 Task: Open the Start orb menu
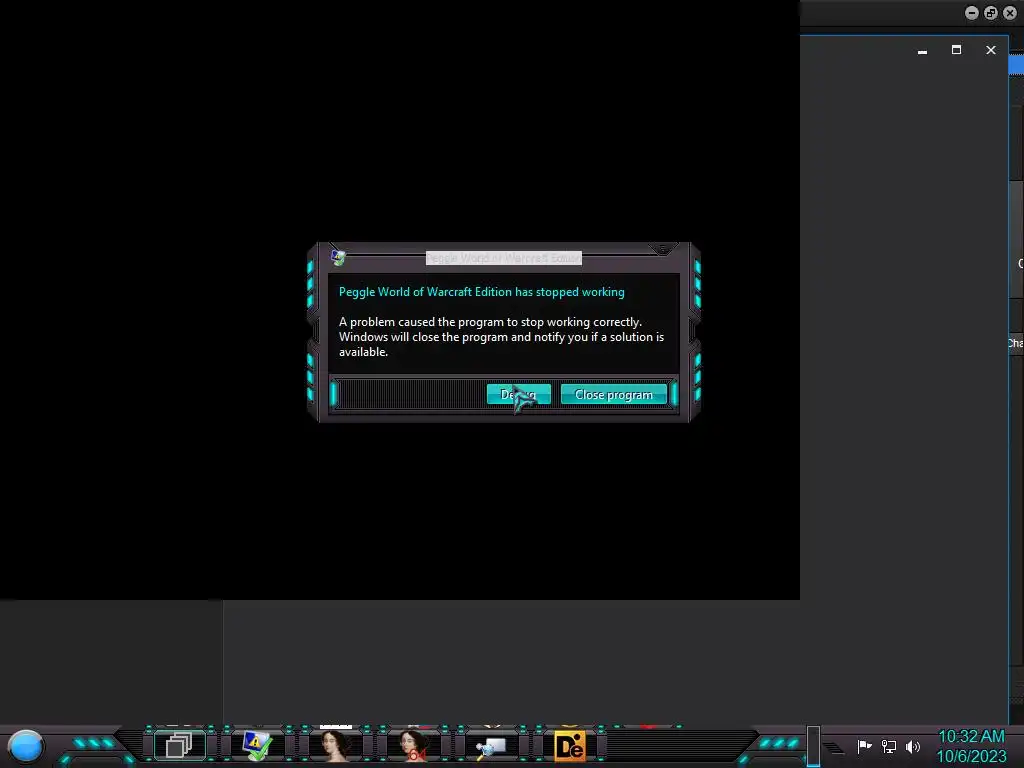tap(26, 746)
